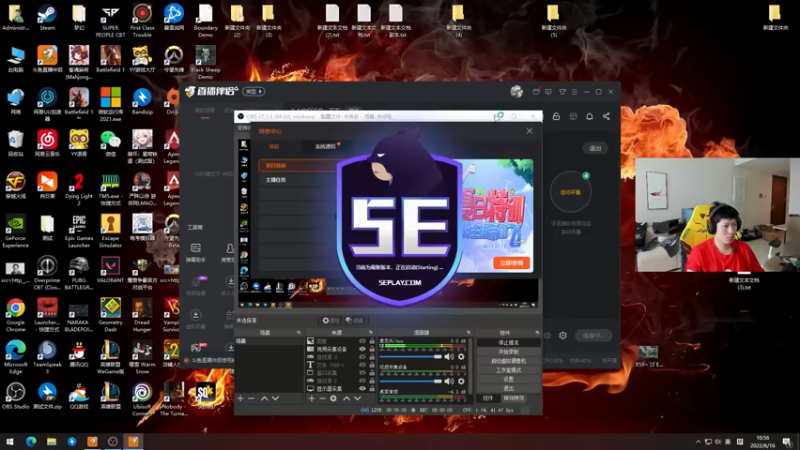Add a new scene with the plus icon
800x450 pixels.
point(240,398)
